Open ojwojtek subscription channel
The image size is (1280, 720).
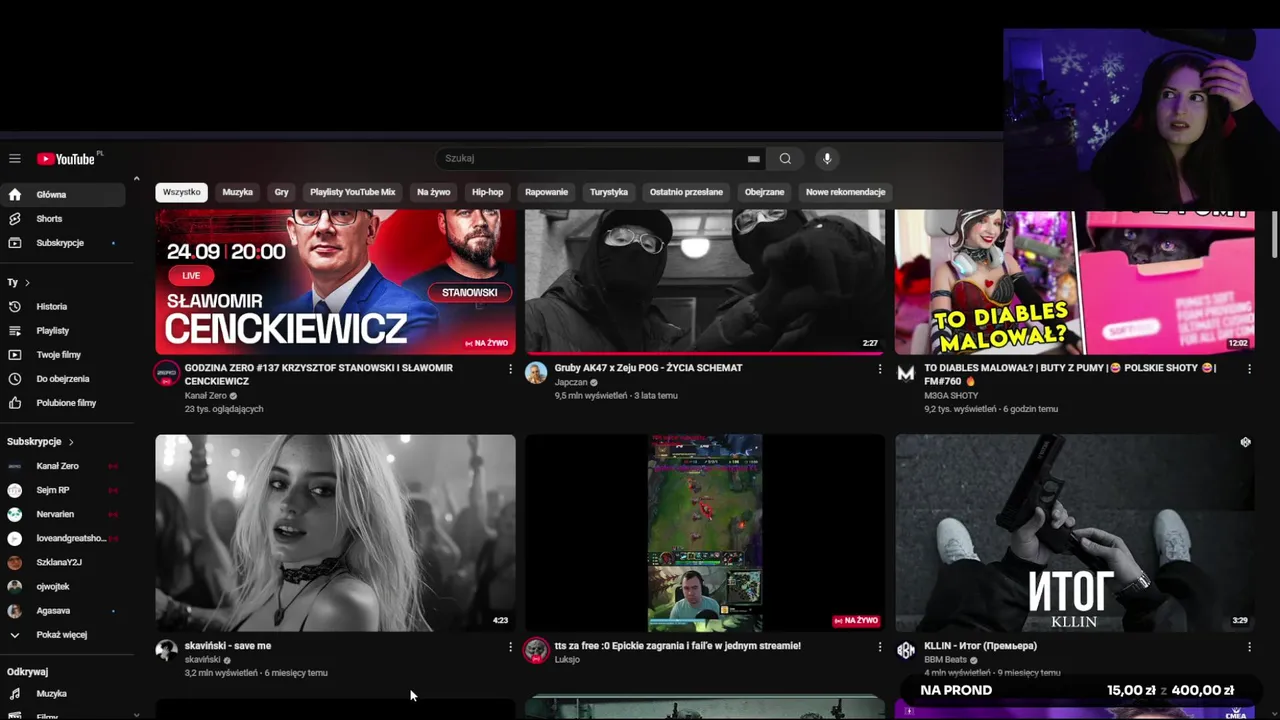point(63,587)
